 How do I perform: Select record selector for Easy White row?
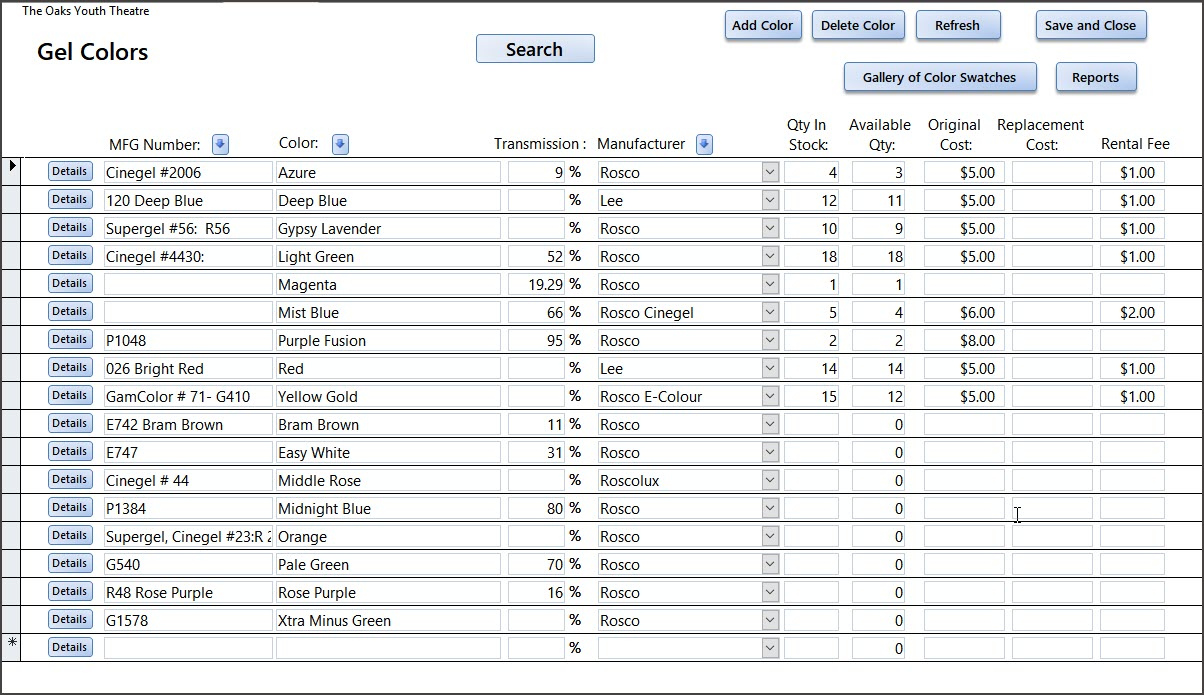[x=13, y=452]
